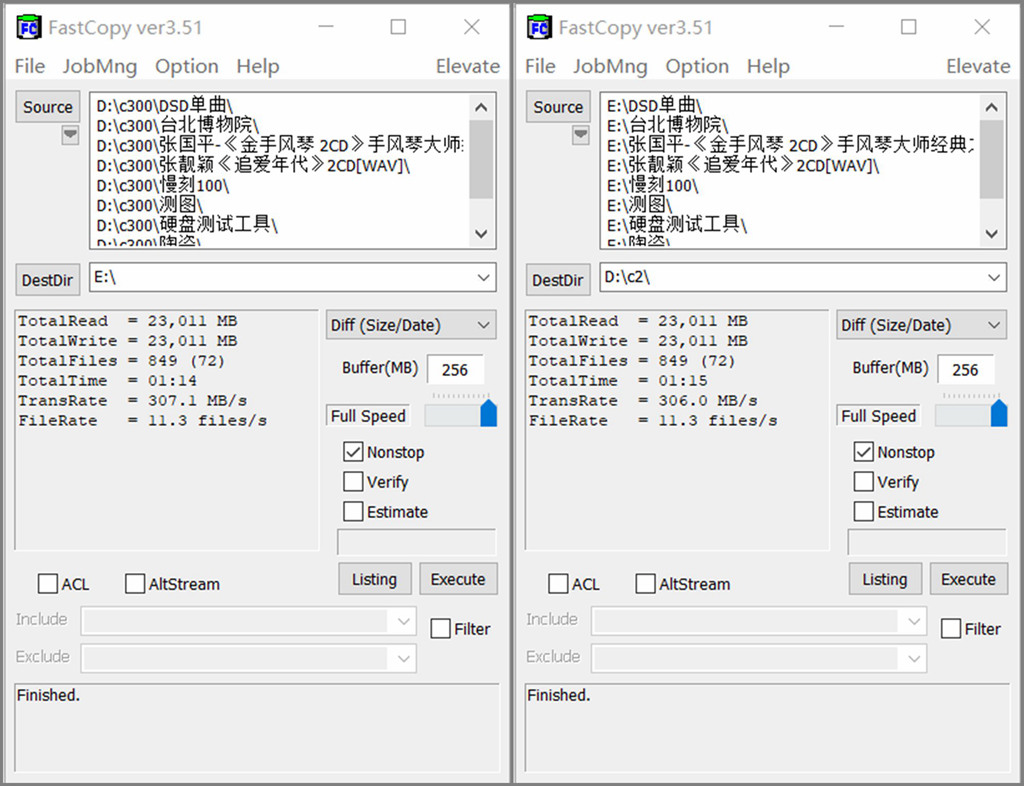Expand Include filter dropdown in left window
The width and height of the screenshot is (1024, 786).
tap(403, 621)
